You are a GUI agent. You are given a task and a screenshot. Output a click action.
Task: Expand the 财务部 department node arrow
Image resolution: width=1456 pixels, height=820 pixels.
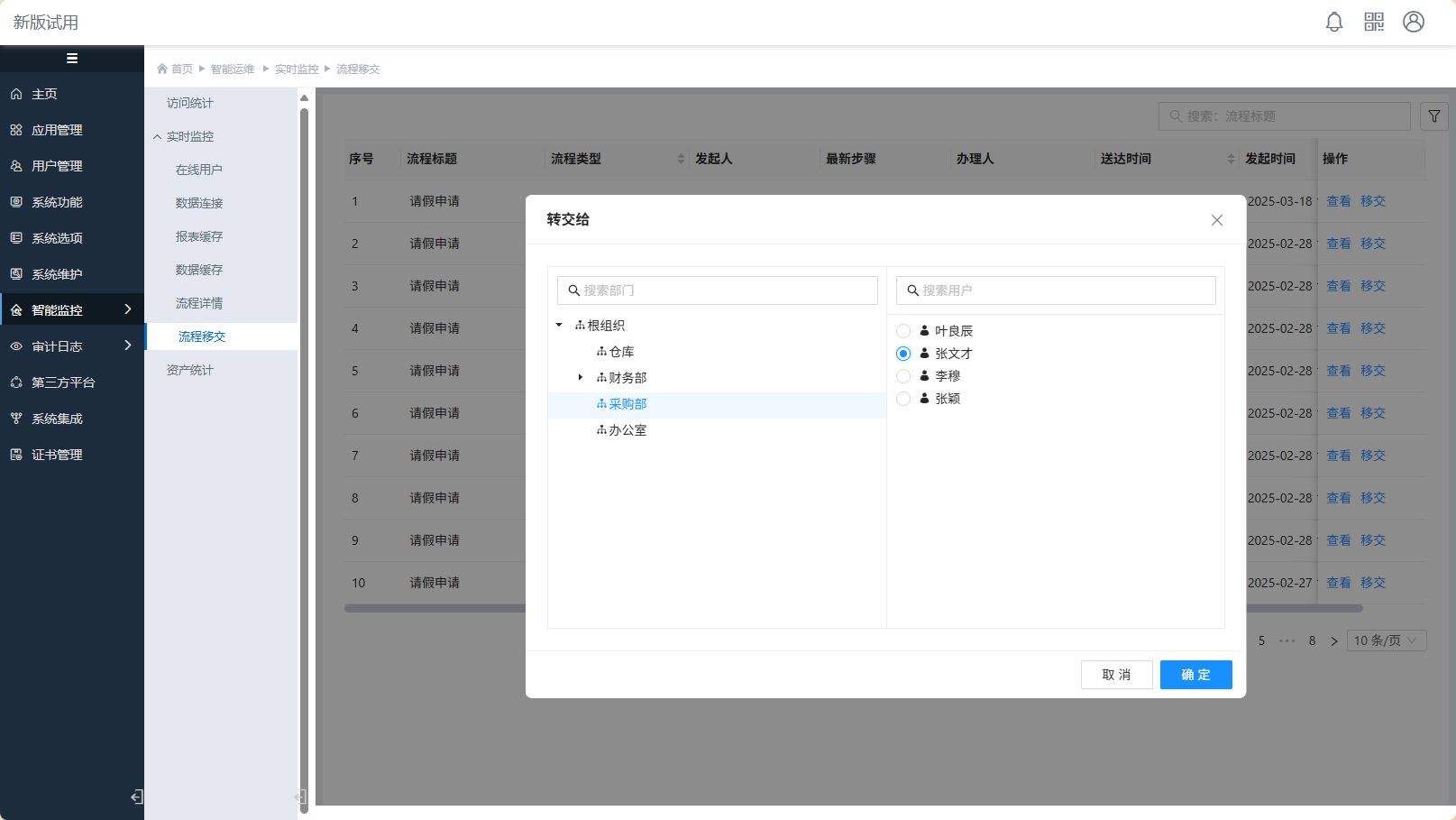coord(581,378)
